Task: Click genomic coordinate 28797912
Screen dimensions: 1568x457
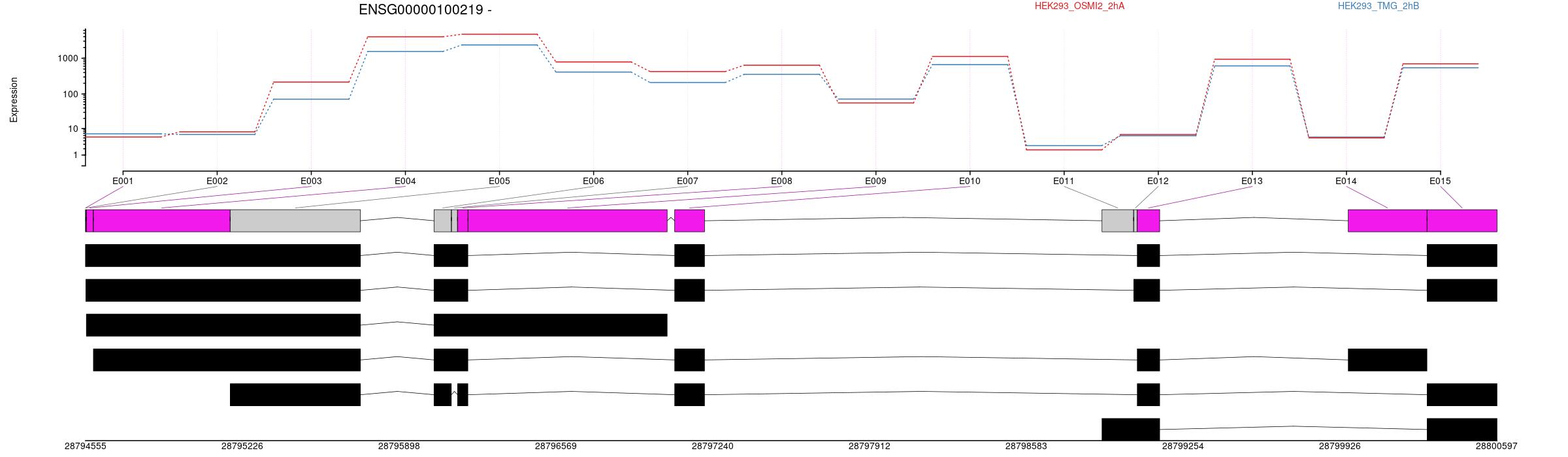Action: 870,447
